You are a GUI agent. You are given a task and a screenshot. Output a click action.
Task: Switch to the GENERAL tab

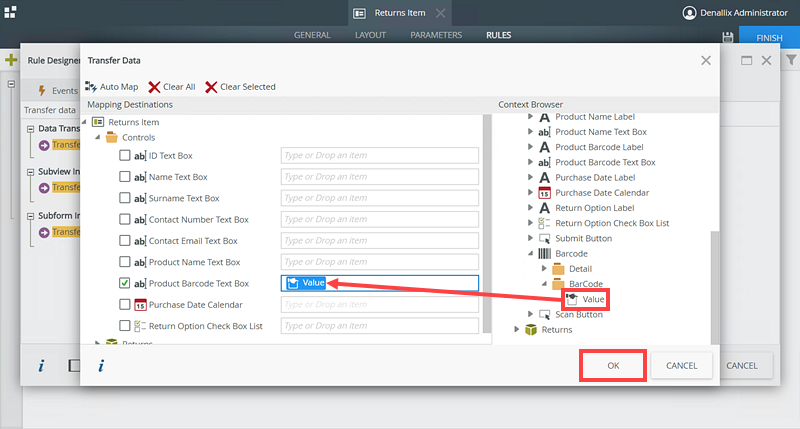[x=312, y=35]
